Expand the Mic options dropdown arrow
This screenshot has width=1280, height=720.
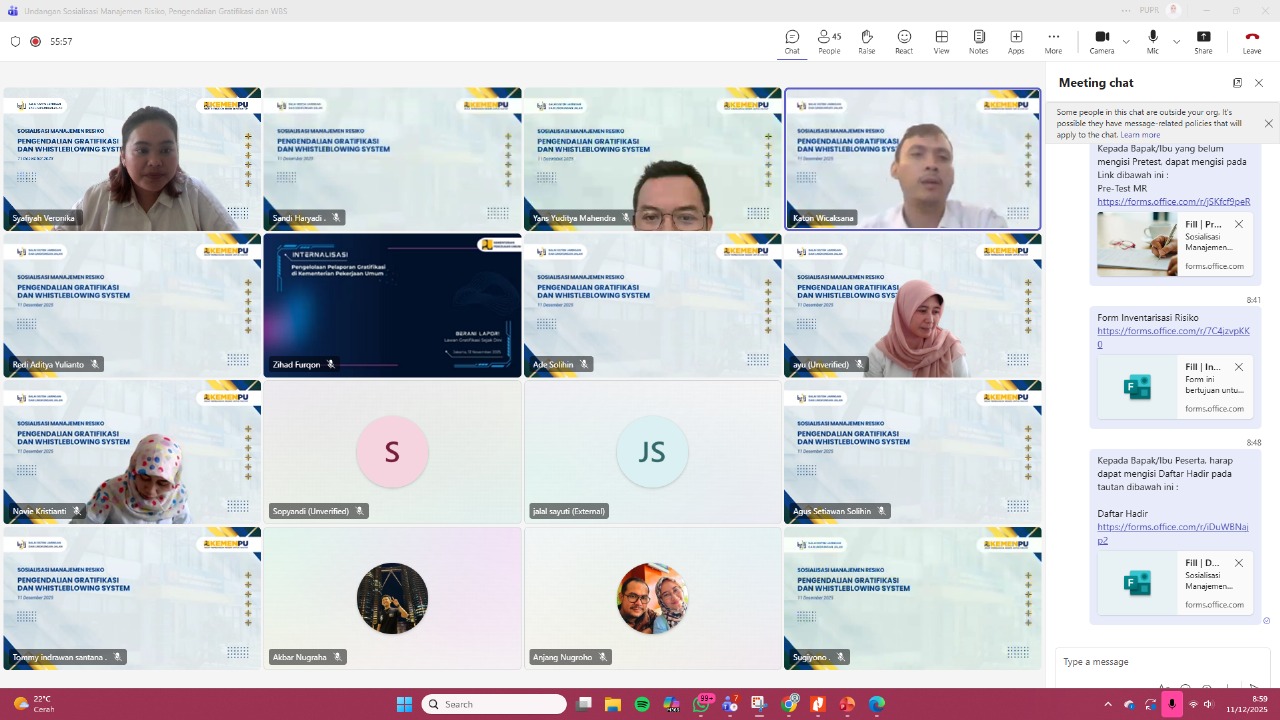pyautogui.click(x=1176, y=41)
